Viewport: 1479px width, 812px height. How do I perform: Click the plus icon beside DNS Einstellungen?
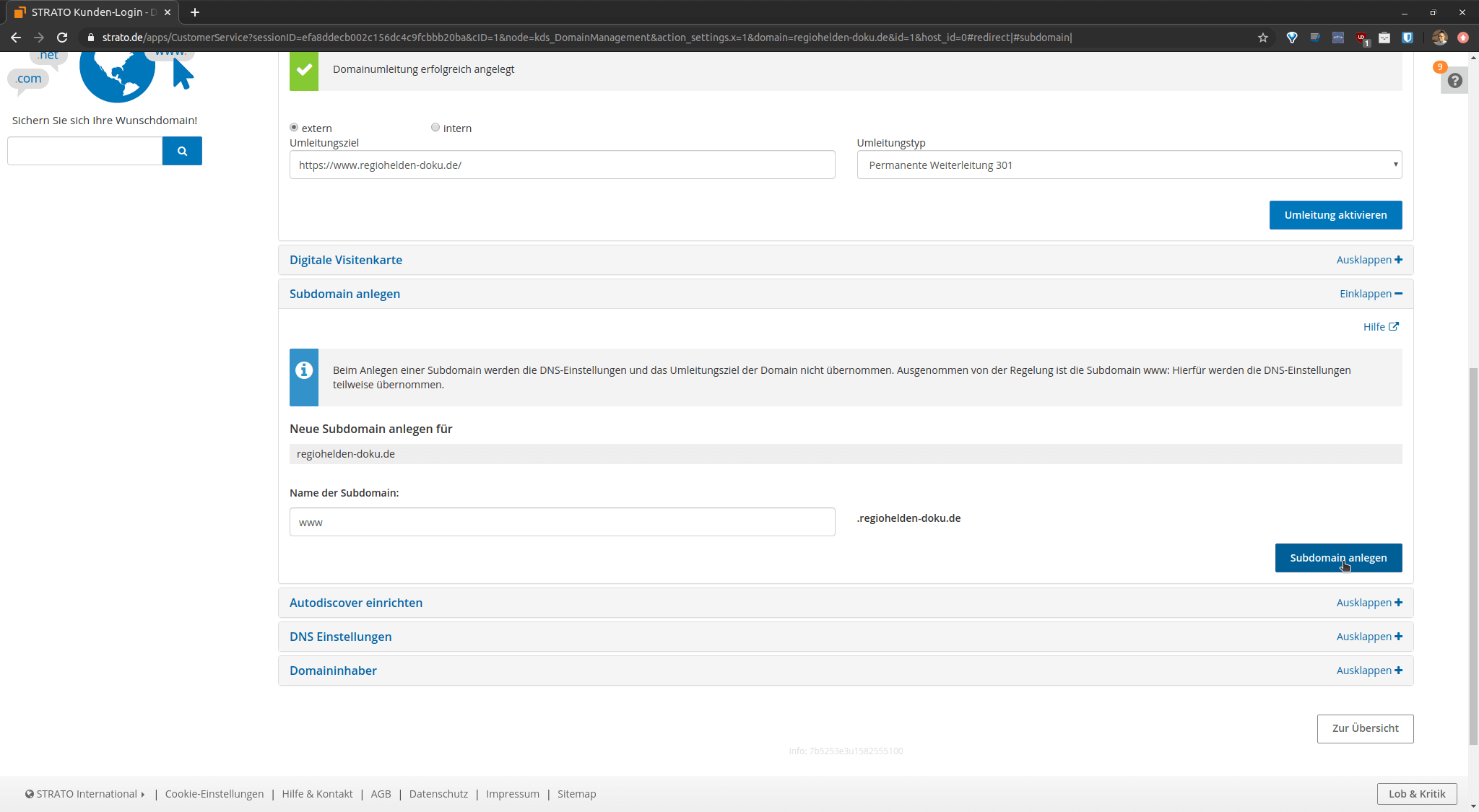[1398, 637]
